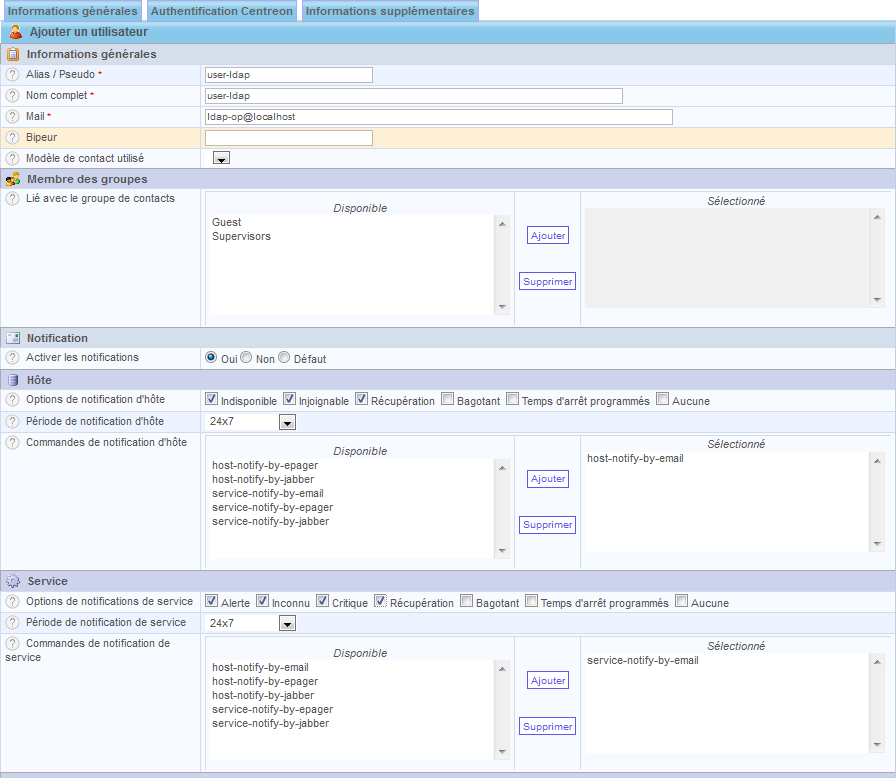
Task: Click the Service section gear icon
Action: point(13,582)
